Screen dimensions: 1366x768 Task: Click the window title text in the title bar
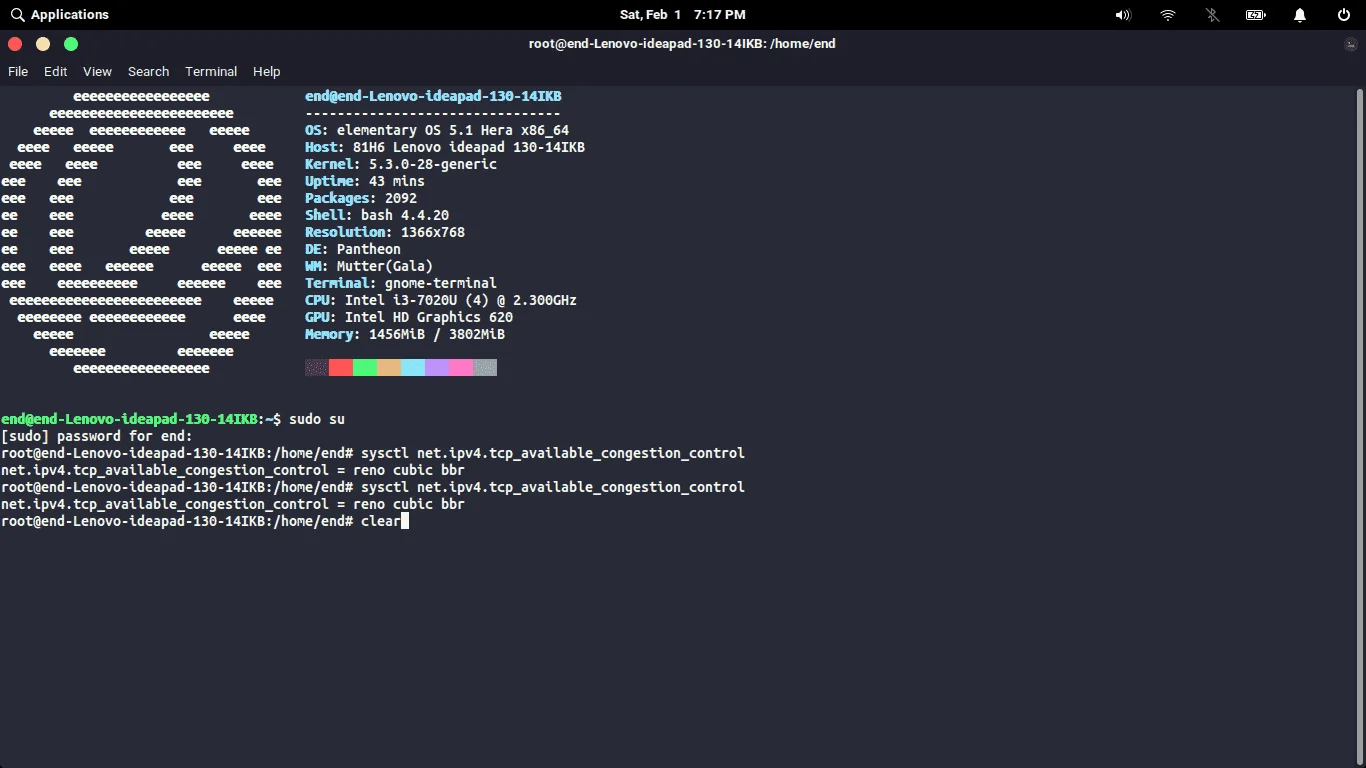point(682,44)
